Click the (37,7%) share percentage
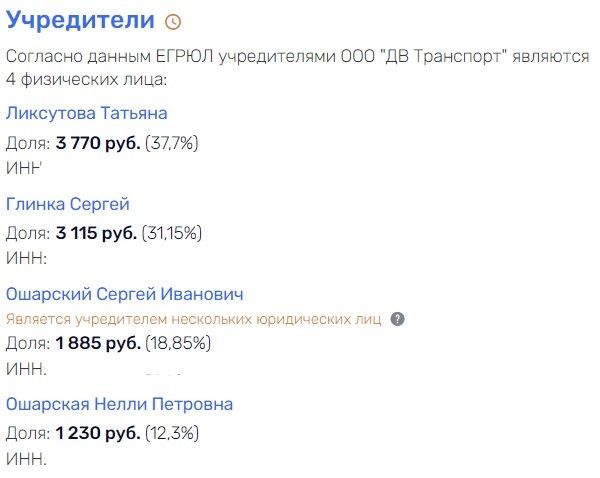The height and width of the screenshot is (478, 600). [172, 143]
